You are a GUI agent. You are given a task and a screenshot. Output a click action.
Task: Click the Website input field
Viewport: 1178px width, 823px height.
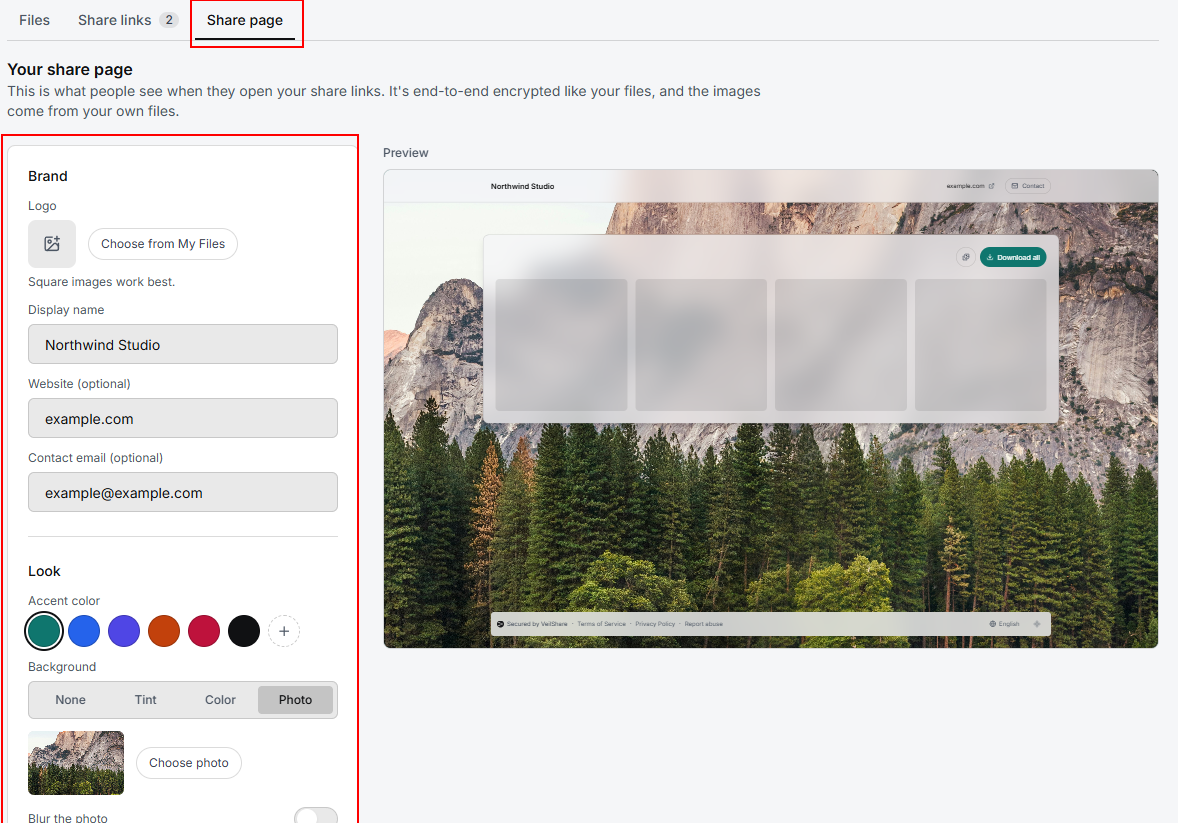pyautogui.click(x=183, y=419)
